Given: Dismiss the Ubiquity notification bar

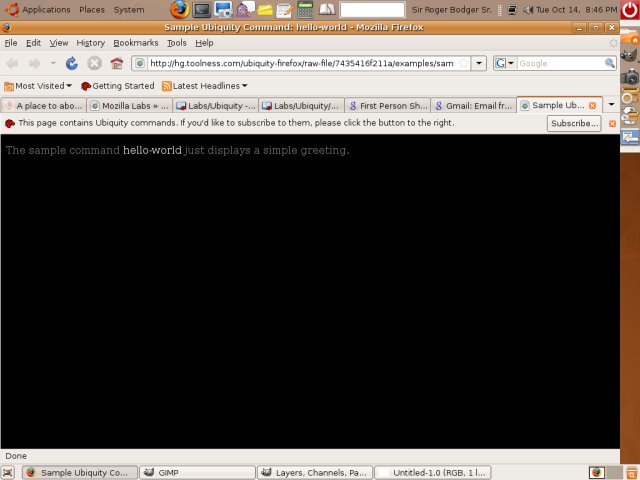Looking at the screenshot, I should 612,123.
